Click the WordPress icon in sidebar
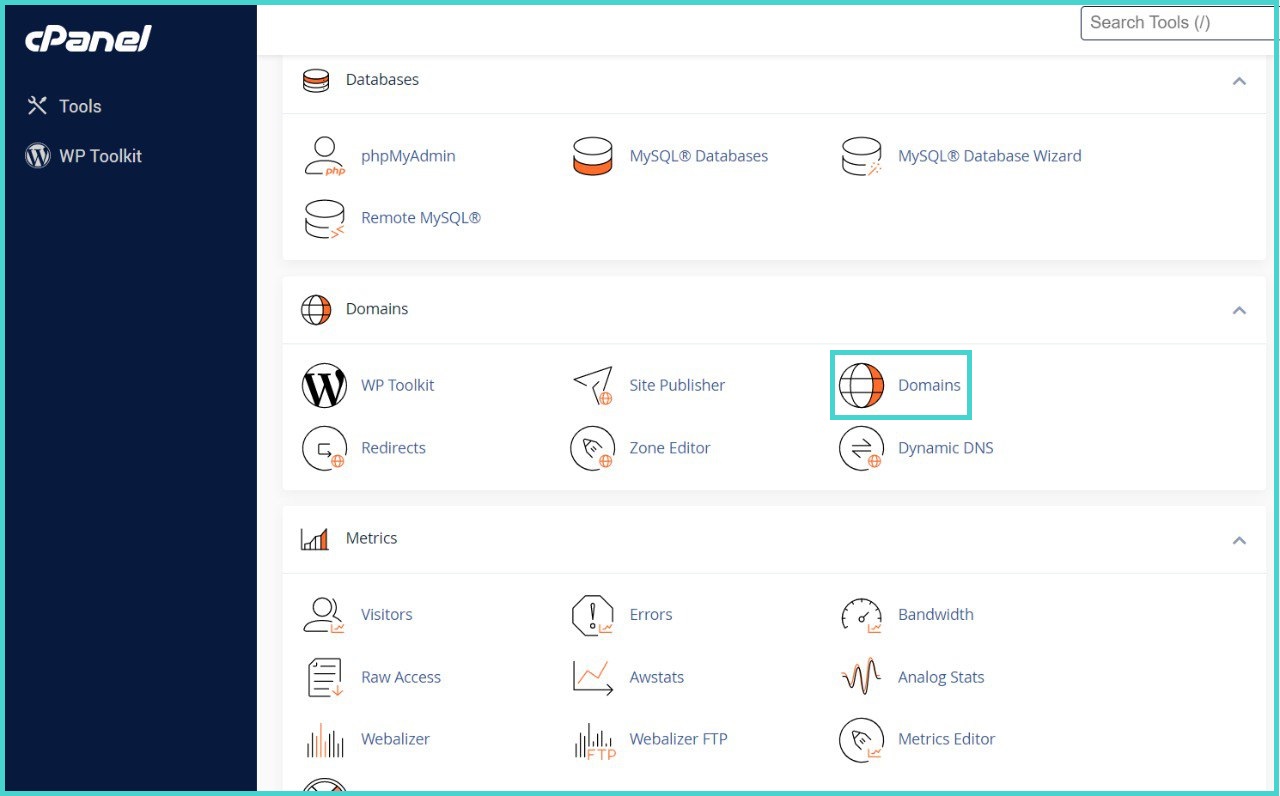Screen dimensions: 1280x796 pyautogui.click(x=38, y=156)
